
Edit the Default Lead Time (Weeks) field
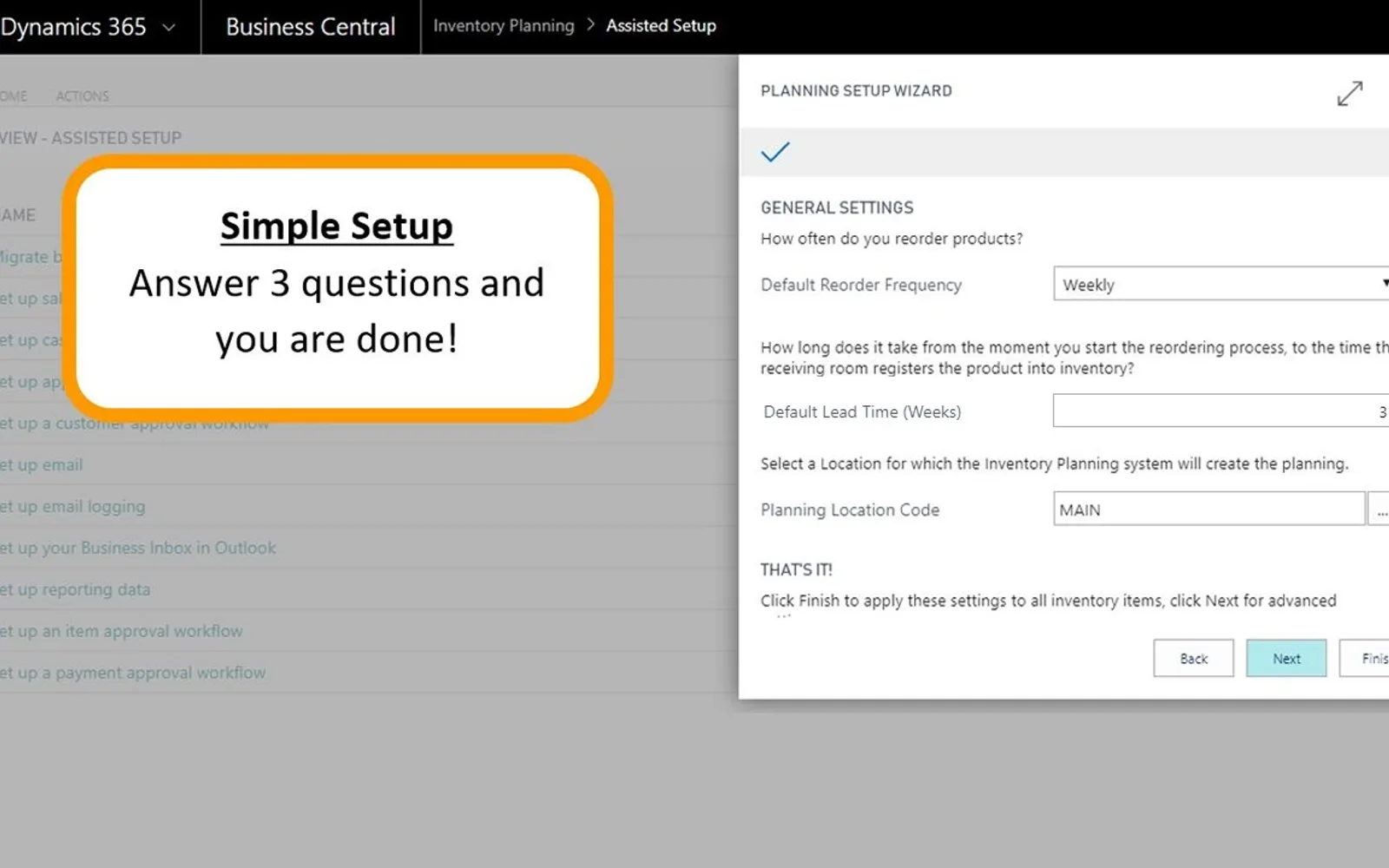[1221, 411]
